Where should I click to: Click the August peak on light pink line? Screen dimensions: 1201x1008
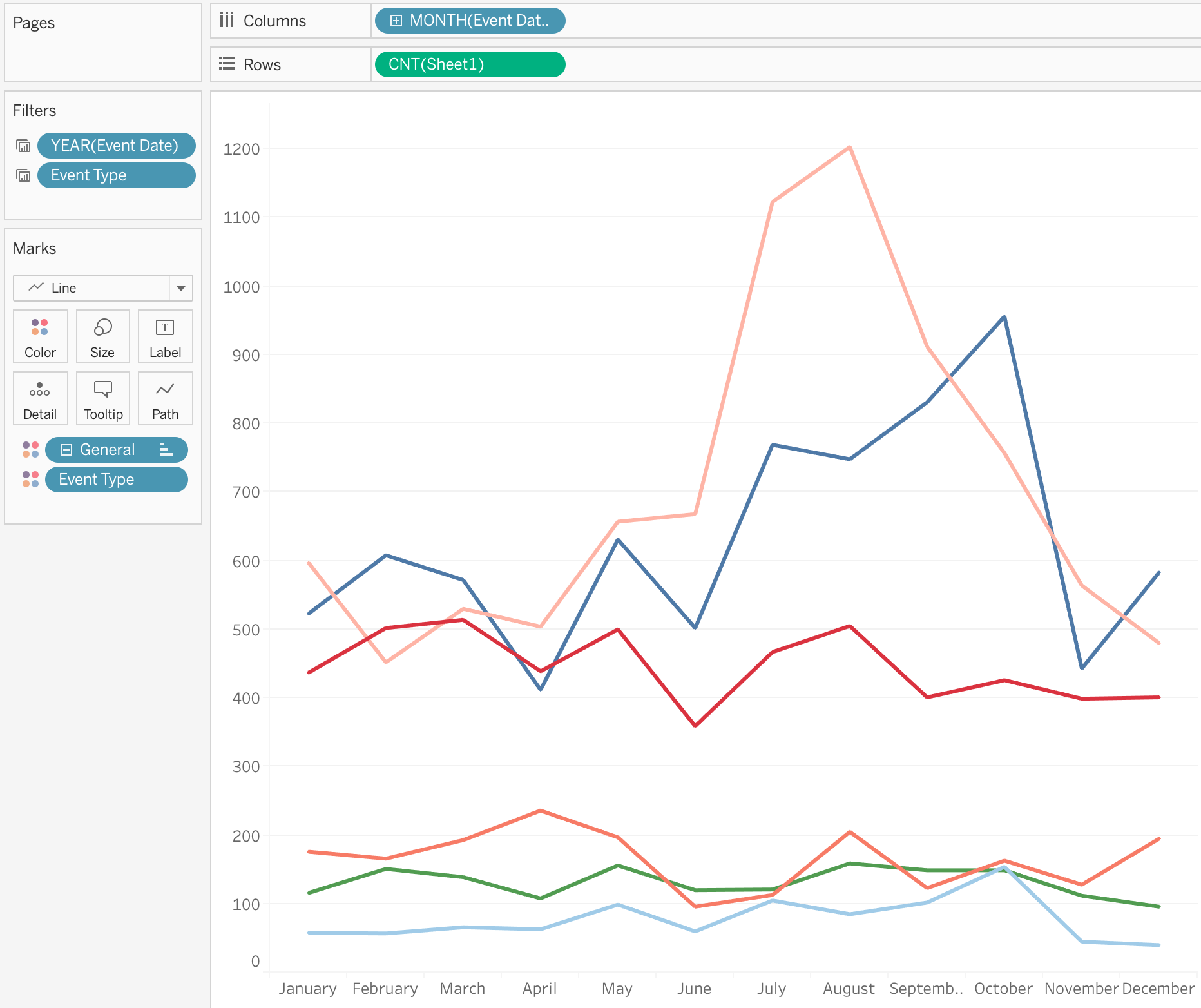(x=850, y=148)
